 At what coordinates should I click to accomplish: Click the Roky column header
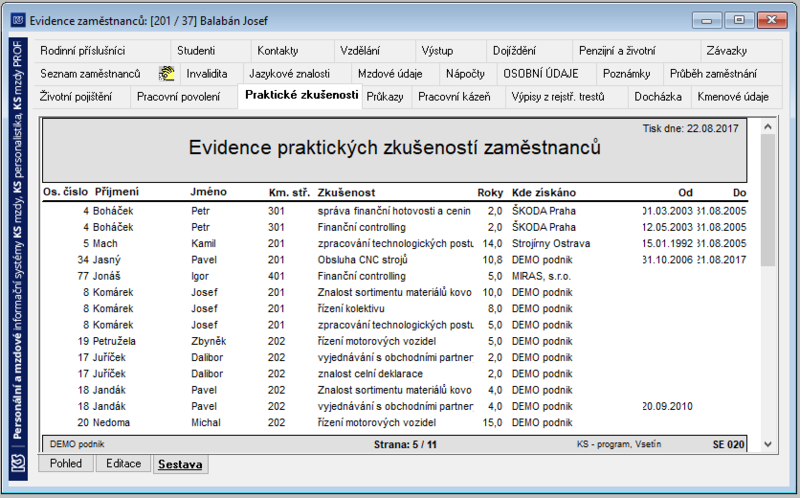click(x=490, y=193)
